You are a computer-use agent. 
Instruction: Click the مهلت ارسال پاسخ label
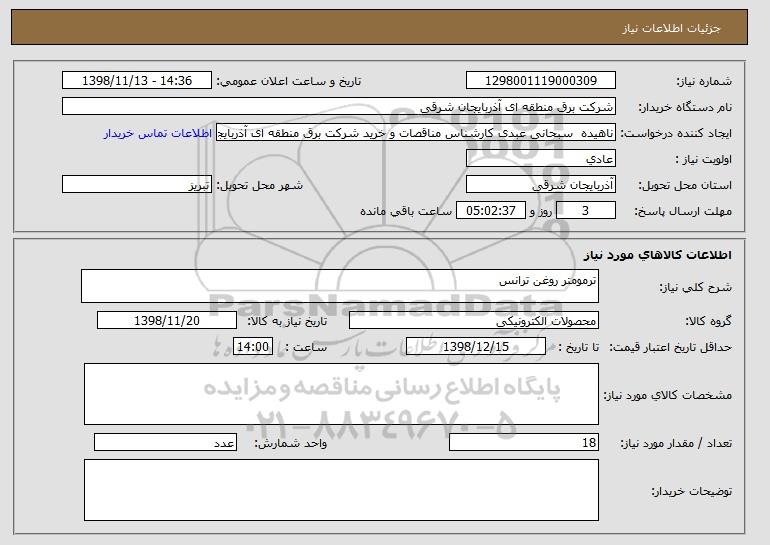(683, 212)
